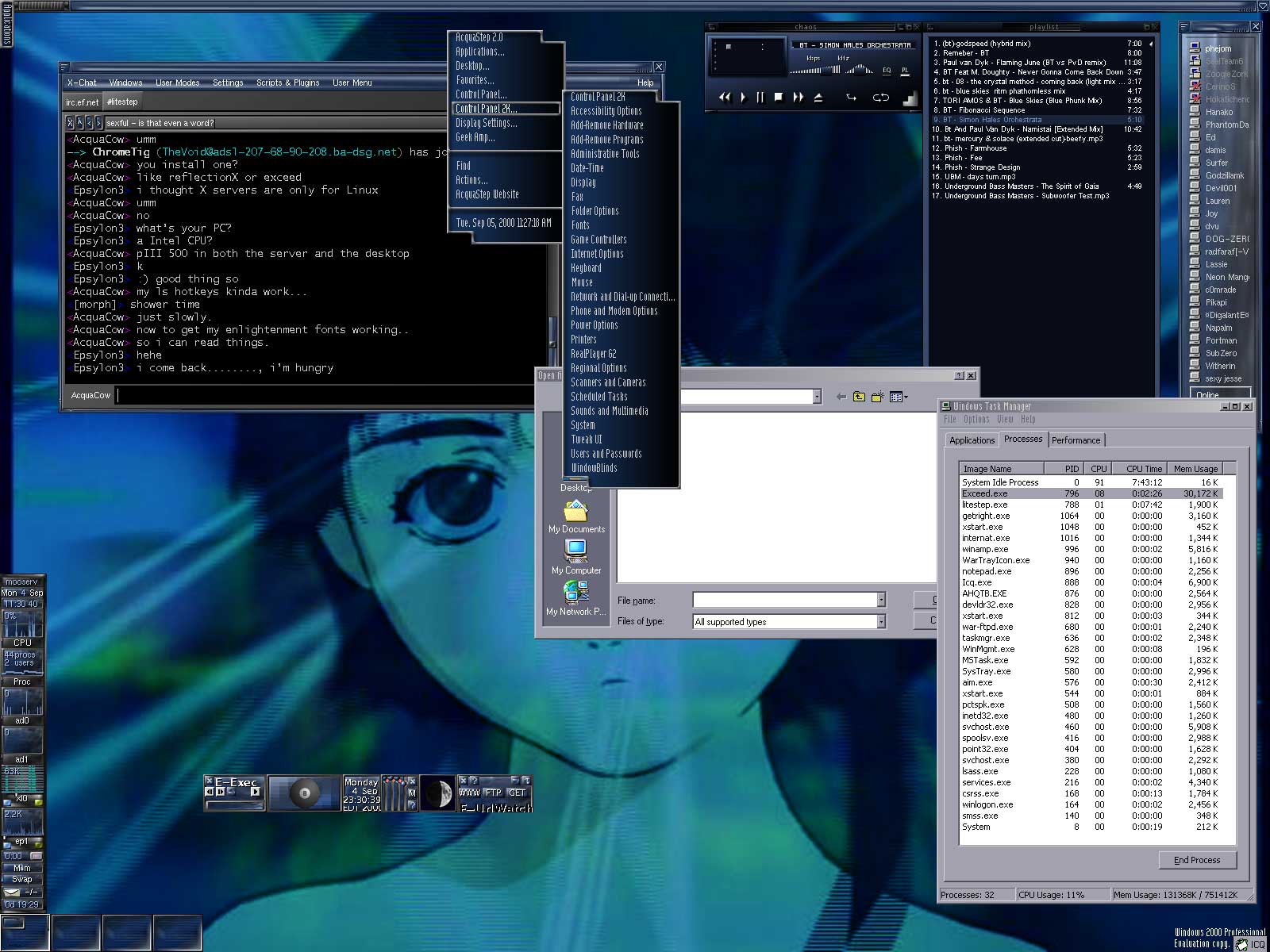The image size is (1270, 952).
Task: Click the Winamp eject button
Action: click(818, 98)
